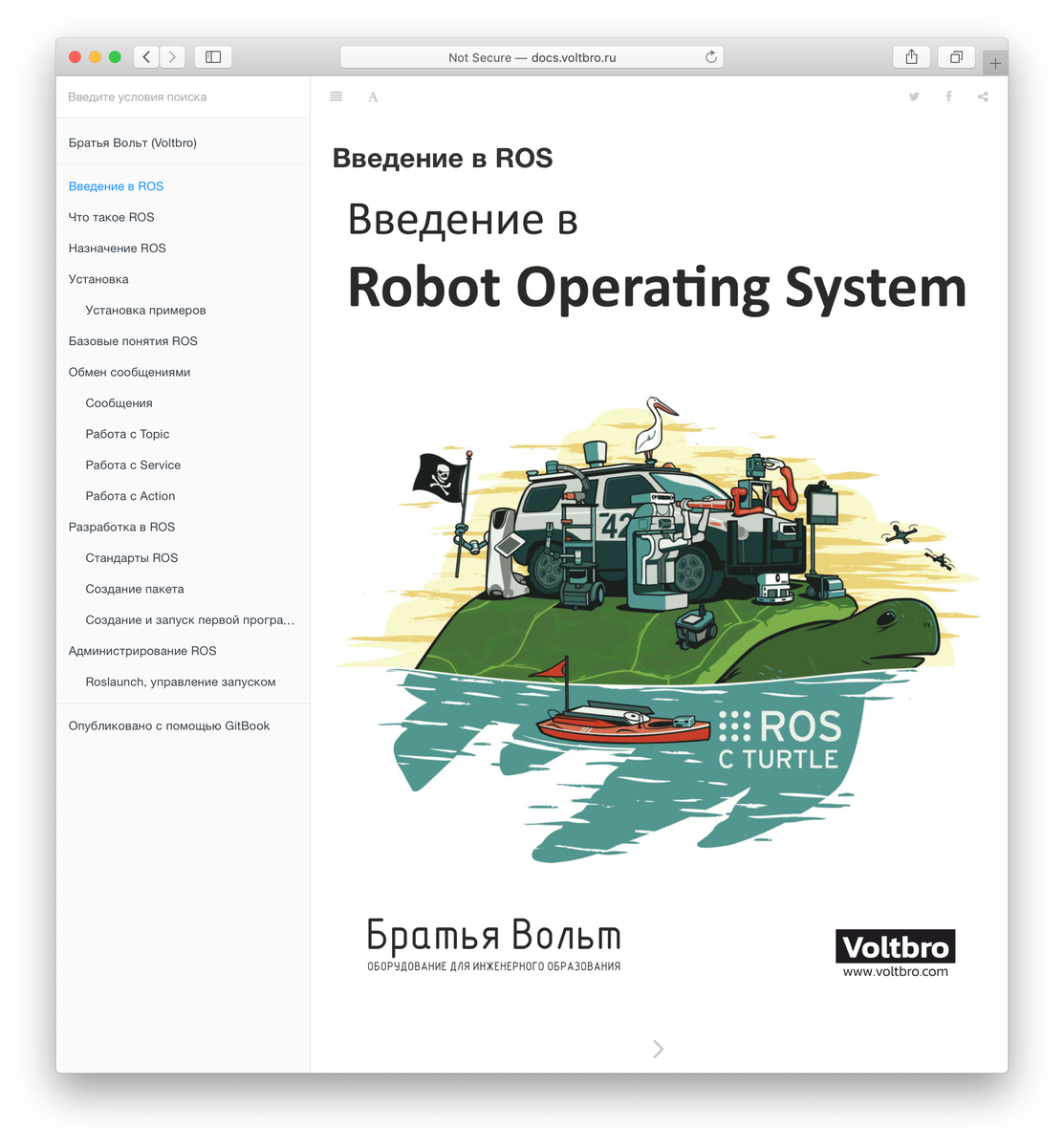The height and width of the screenshot is (1147, 1064).
Task: Focus the search field 'Введите условия поиска'
Action: coord(183,97)
